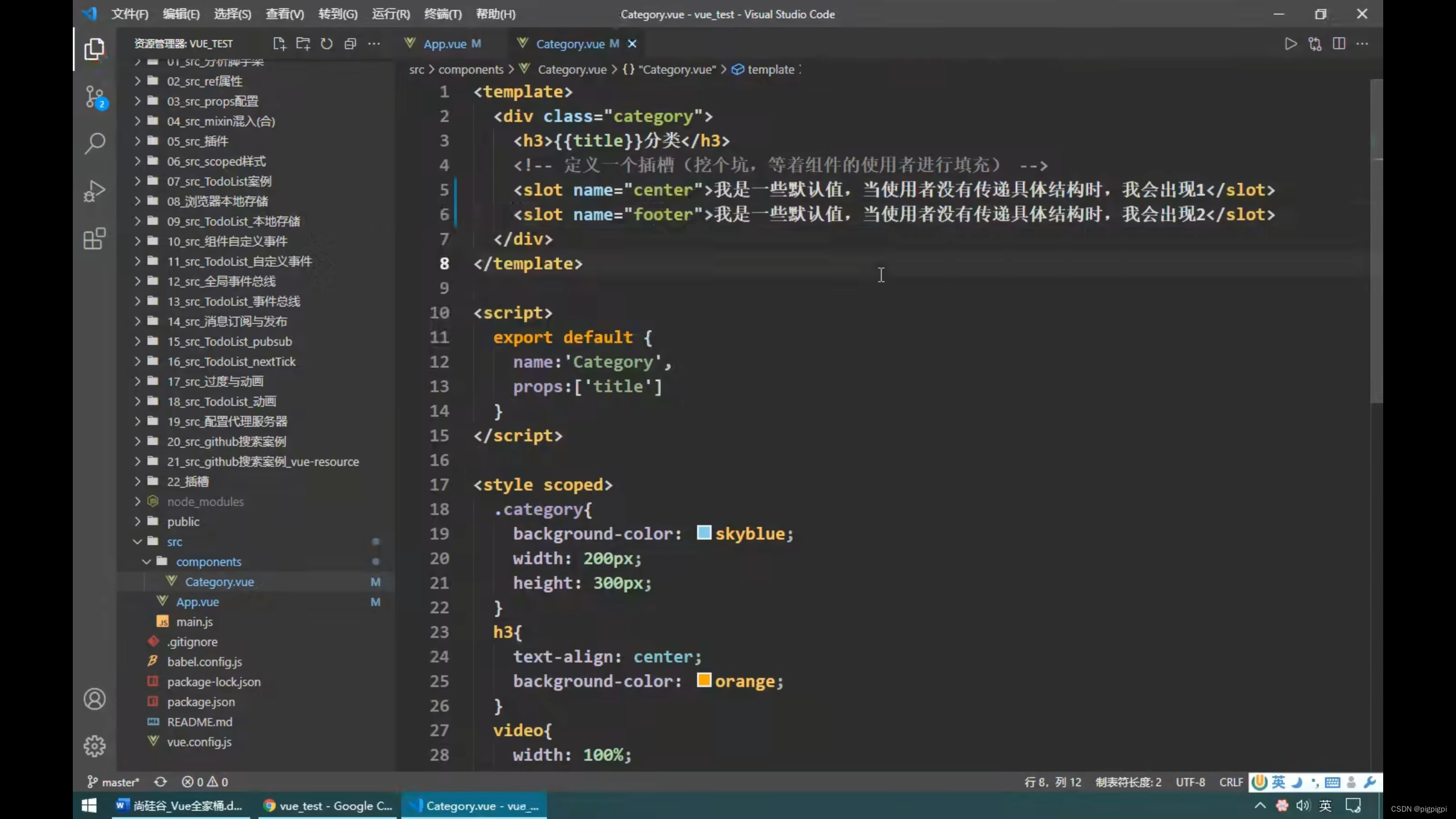Open the 文件(F) menu

coord(130,14)
